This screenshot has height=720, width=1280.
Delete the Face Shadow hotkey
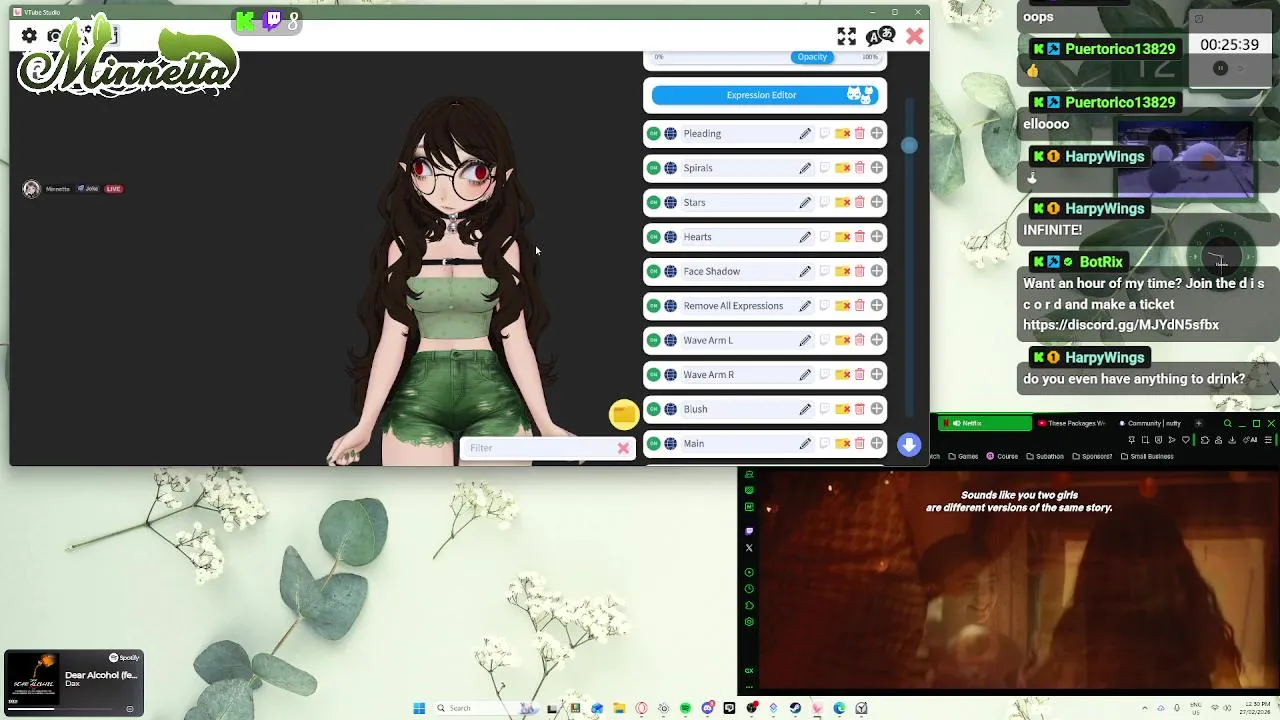click(859, 271)
